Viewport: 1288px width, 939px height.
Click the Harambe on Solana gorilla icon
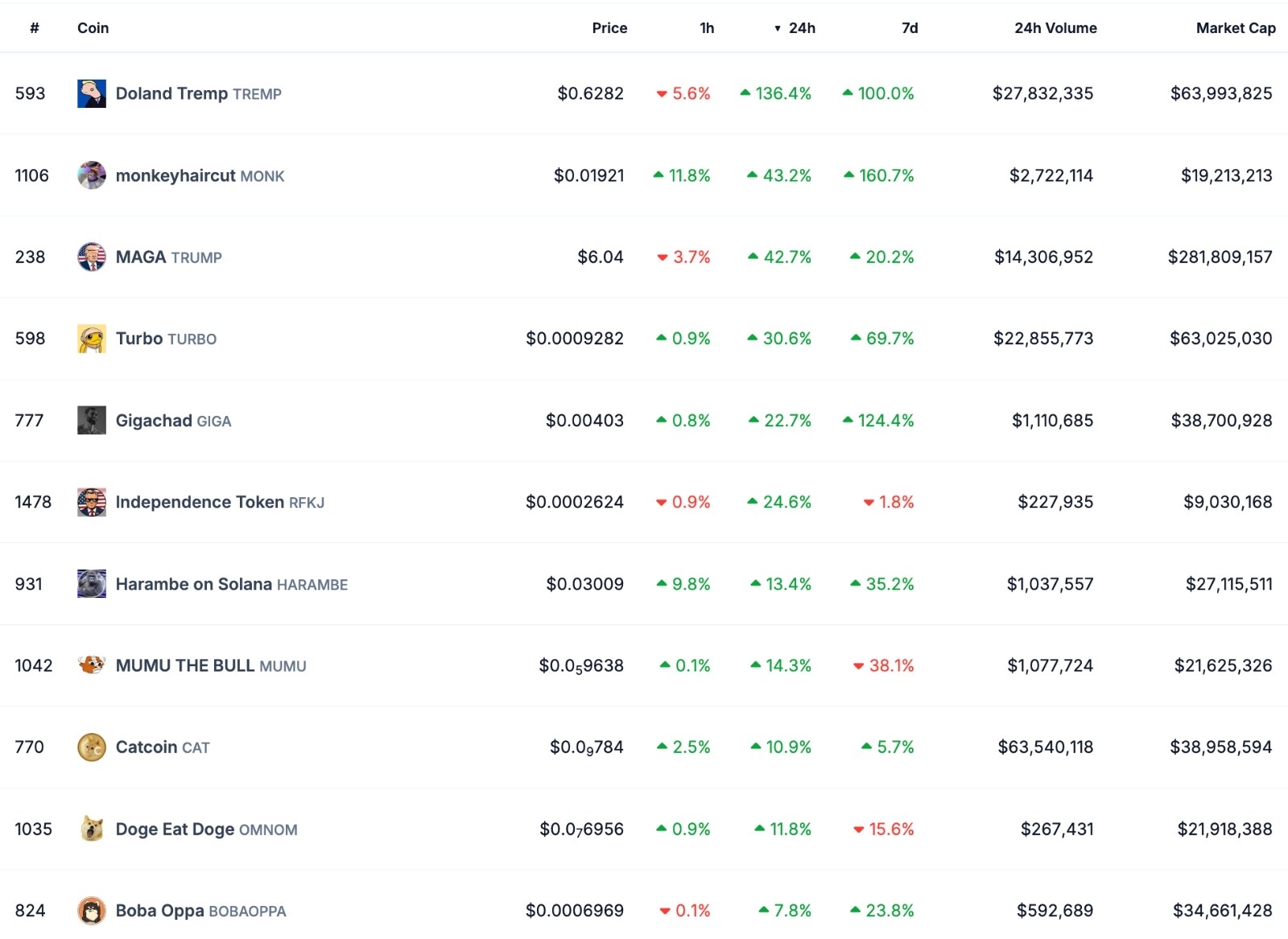pos(91,584)
